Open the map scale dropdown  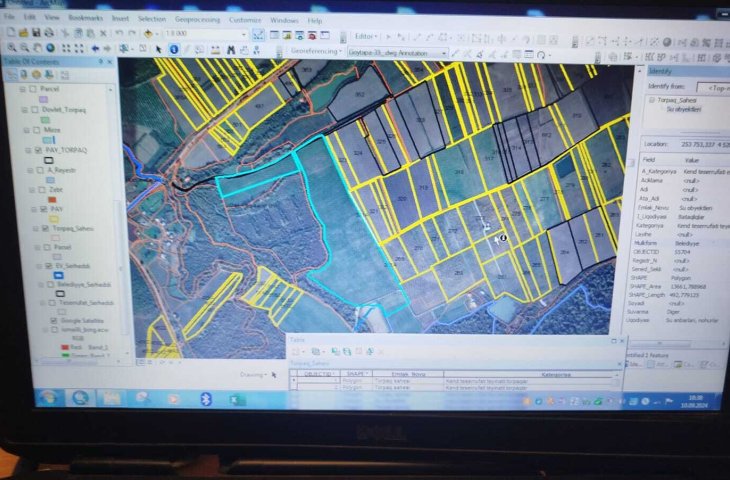click(x=244, y=34)
